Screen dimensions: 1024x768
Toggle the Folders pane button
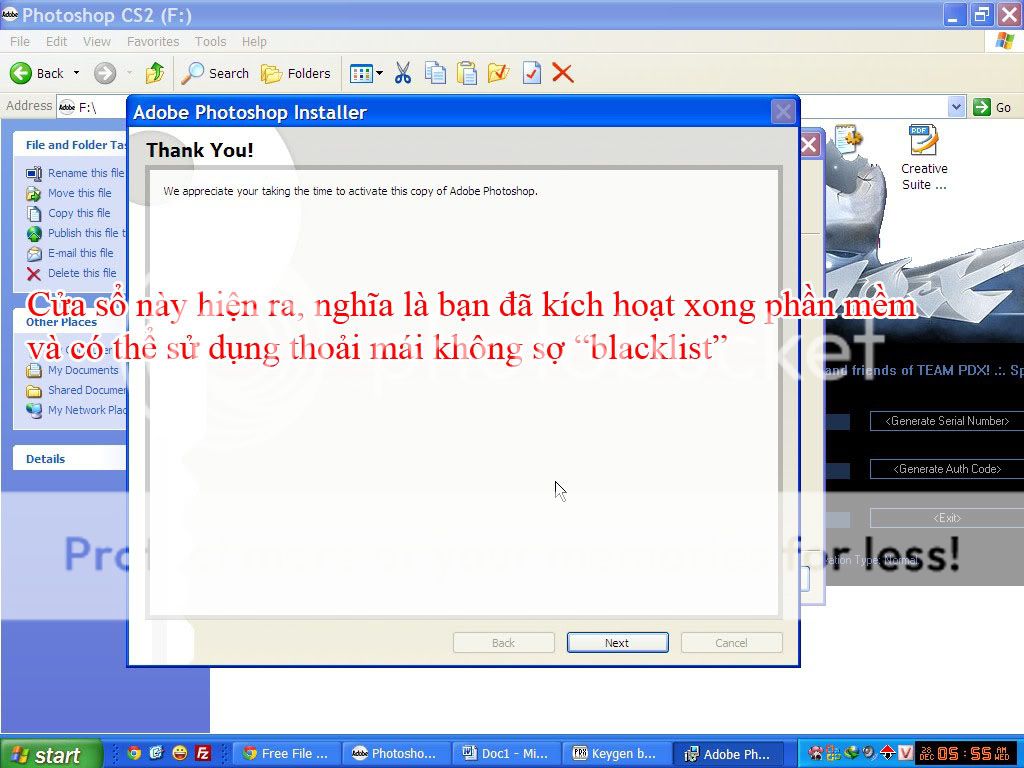(296, 73)
